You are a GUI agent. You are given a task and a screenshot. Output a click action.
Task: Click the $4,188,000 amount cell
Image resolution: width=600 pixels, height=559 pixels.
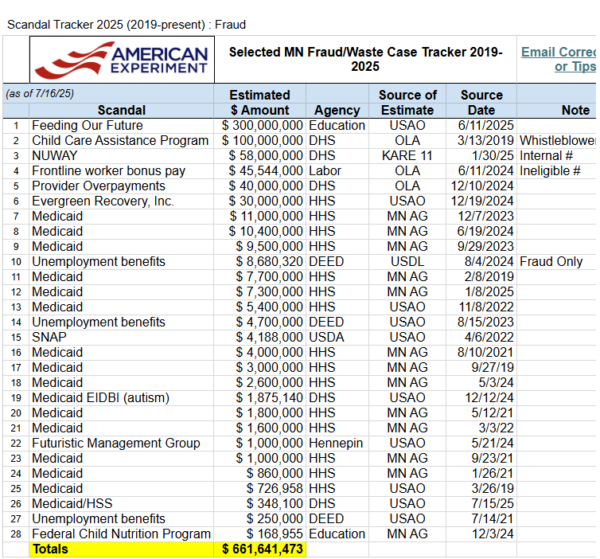point(259,337)
